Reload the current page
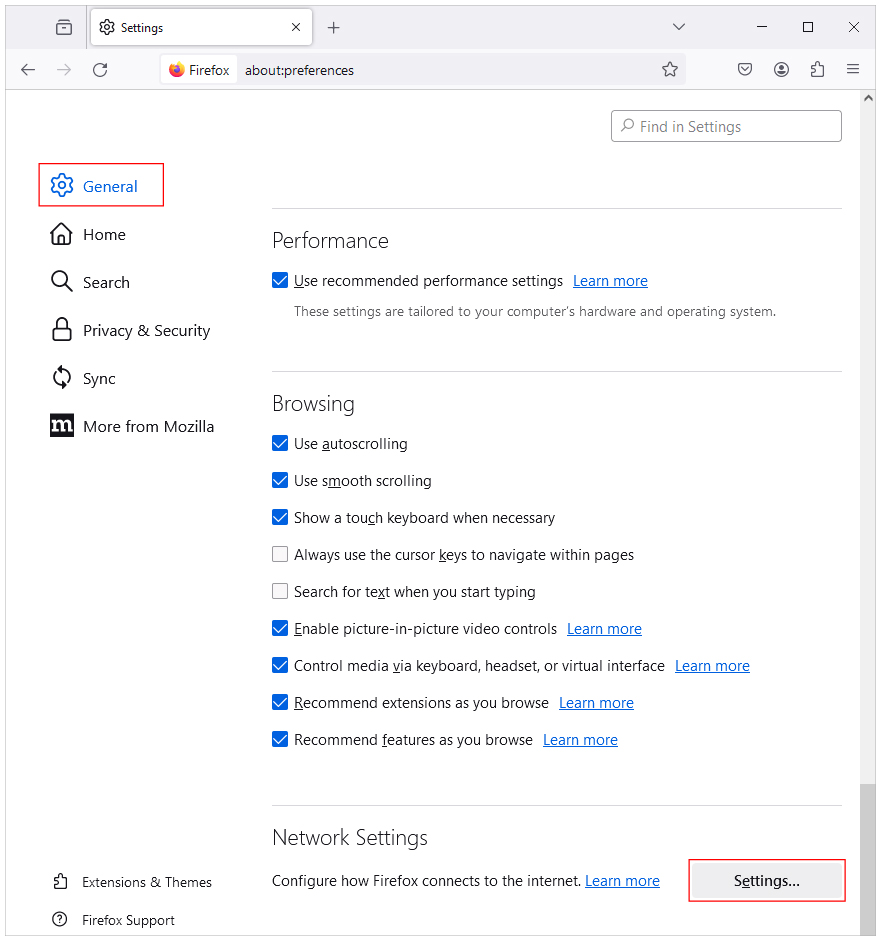Viewport: 881px width, 941px height. click(x=99, y=69)
